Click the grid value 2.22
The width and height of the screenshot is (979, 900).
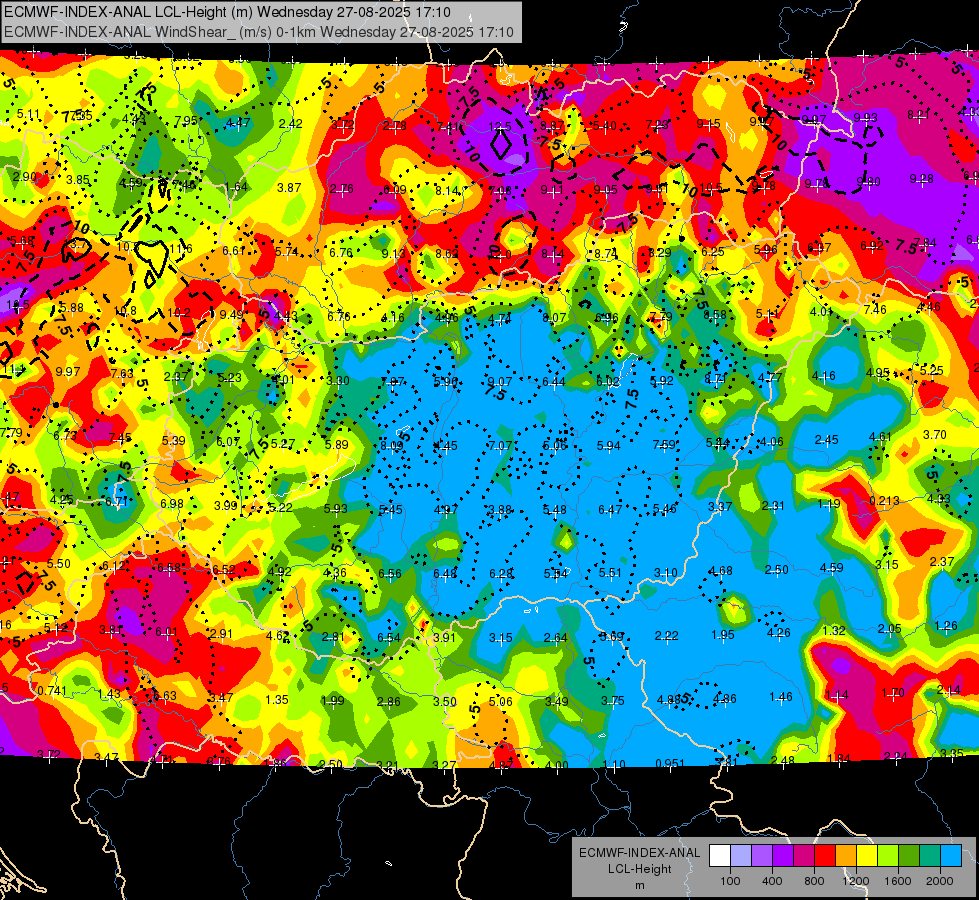tap(666, 636)
